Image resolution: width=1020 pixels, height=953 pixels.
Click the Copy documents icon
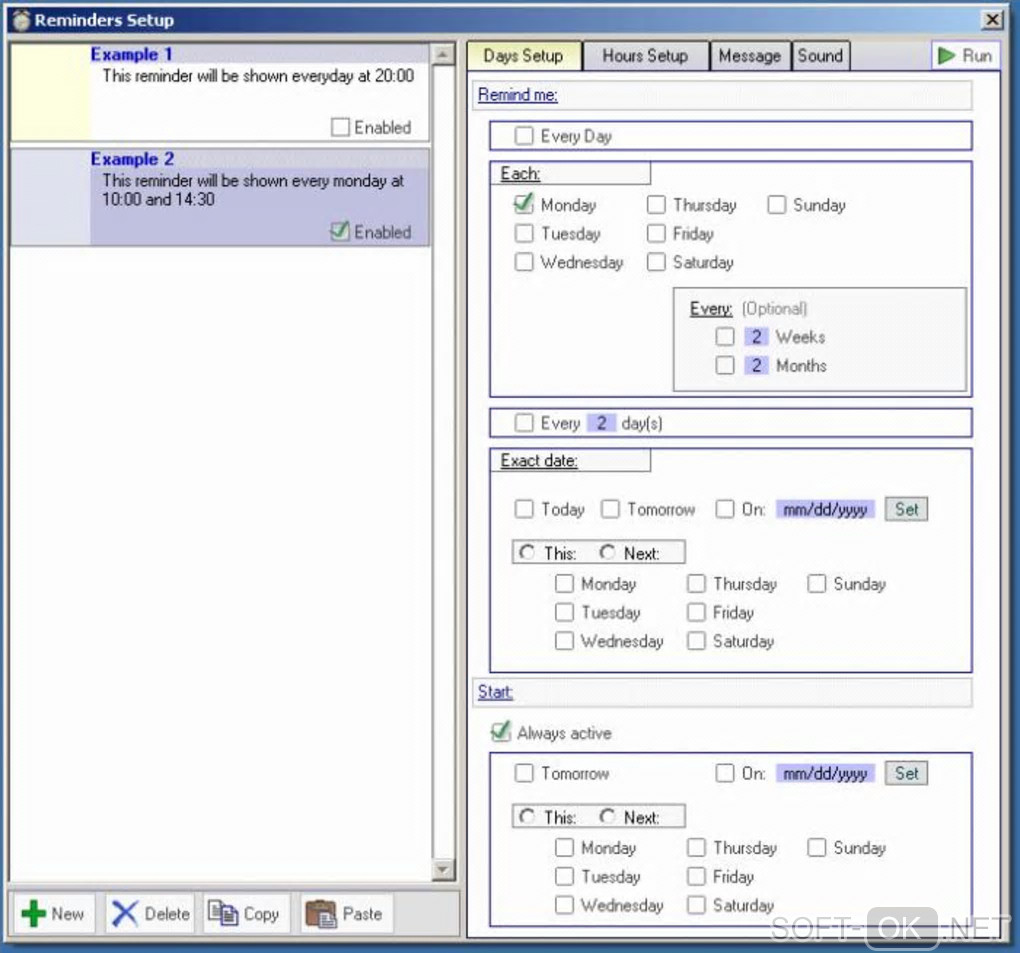tap(222, 913)
